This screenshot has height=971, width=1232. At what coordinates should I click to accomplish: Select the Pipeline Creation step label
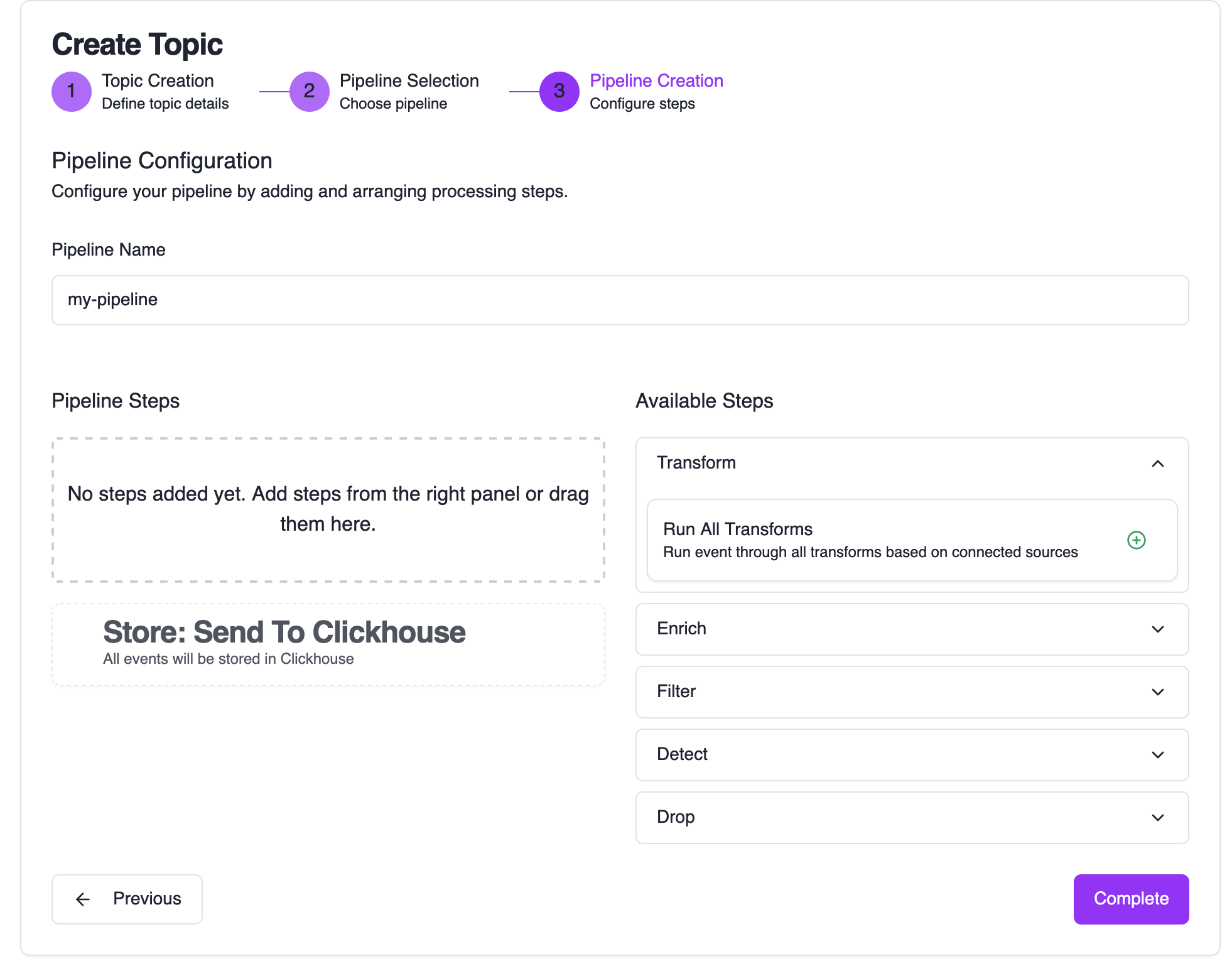coord(656,81)
